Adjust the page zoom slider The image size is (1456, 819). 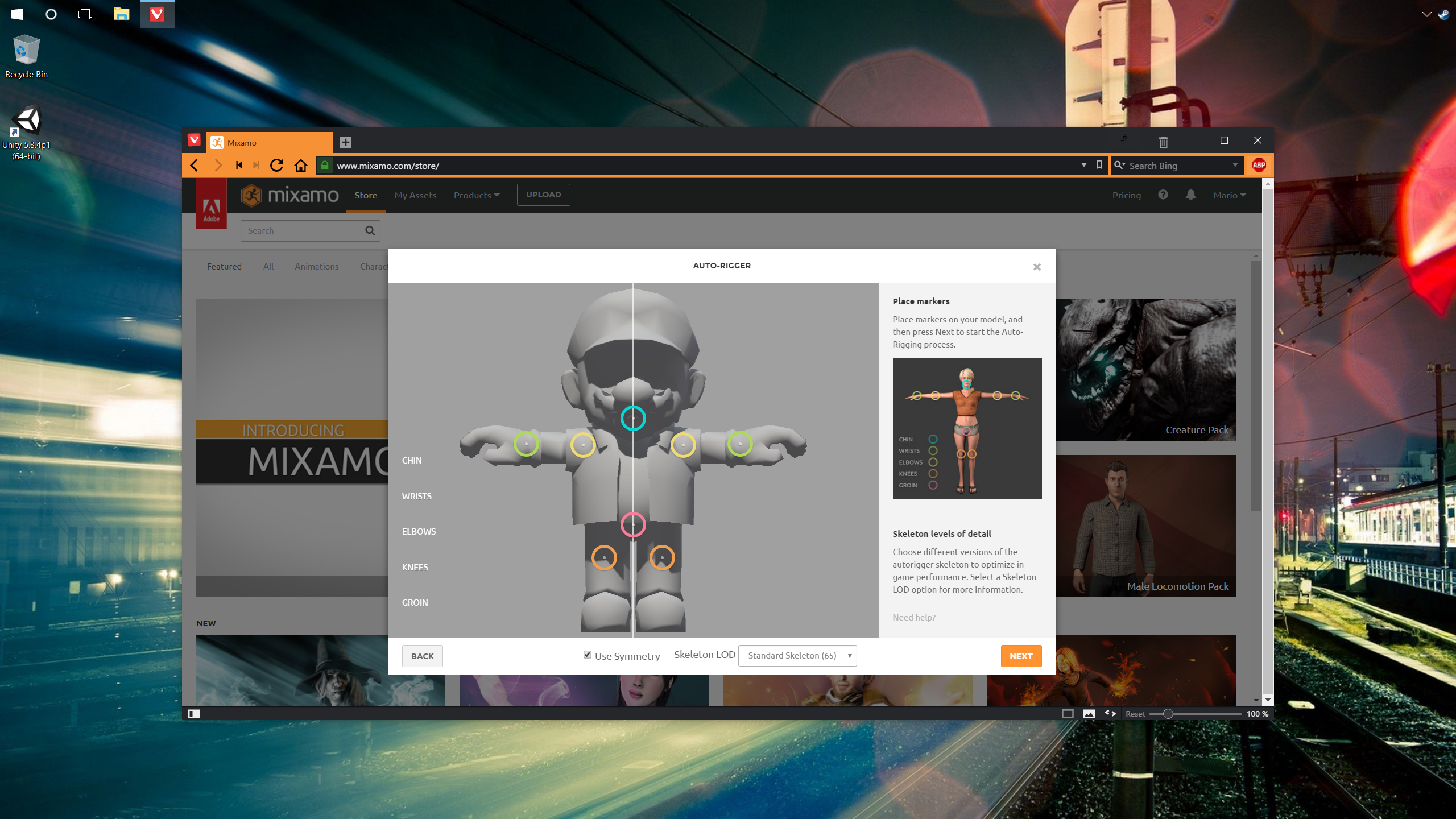(1168, 714)
